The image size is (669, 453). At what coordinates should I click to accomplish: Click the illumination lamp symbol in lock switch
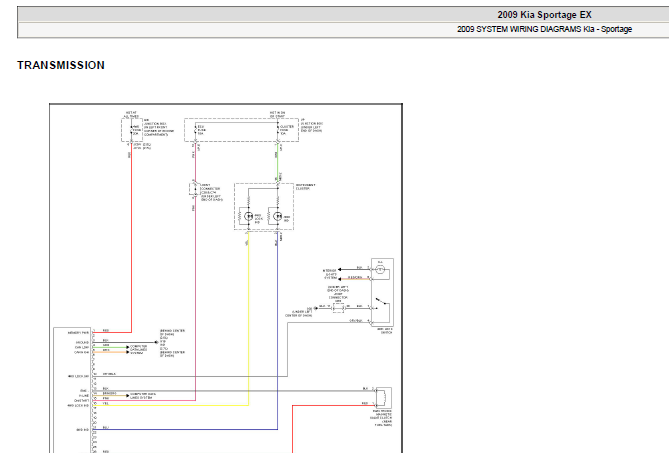(380, 270)
